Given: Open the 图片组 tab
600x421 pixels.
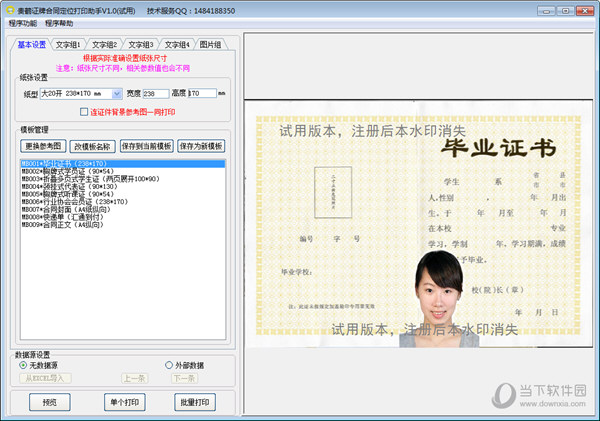Looking at the screenshot, I should pos(211,44).
